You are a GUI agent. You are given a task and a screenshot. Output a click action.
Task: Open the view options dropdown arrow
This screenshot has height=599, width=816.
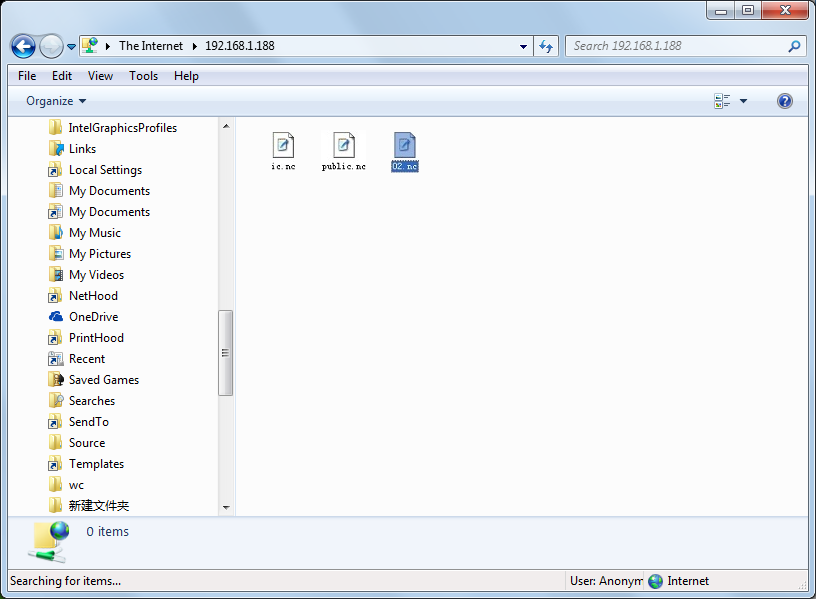coord(744,101)
